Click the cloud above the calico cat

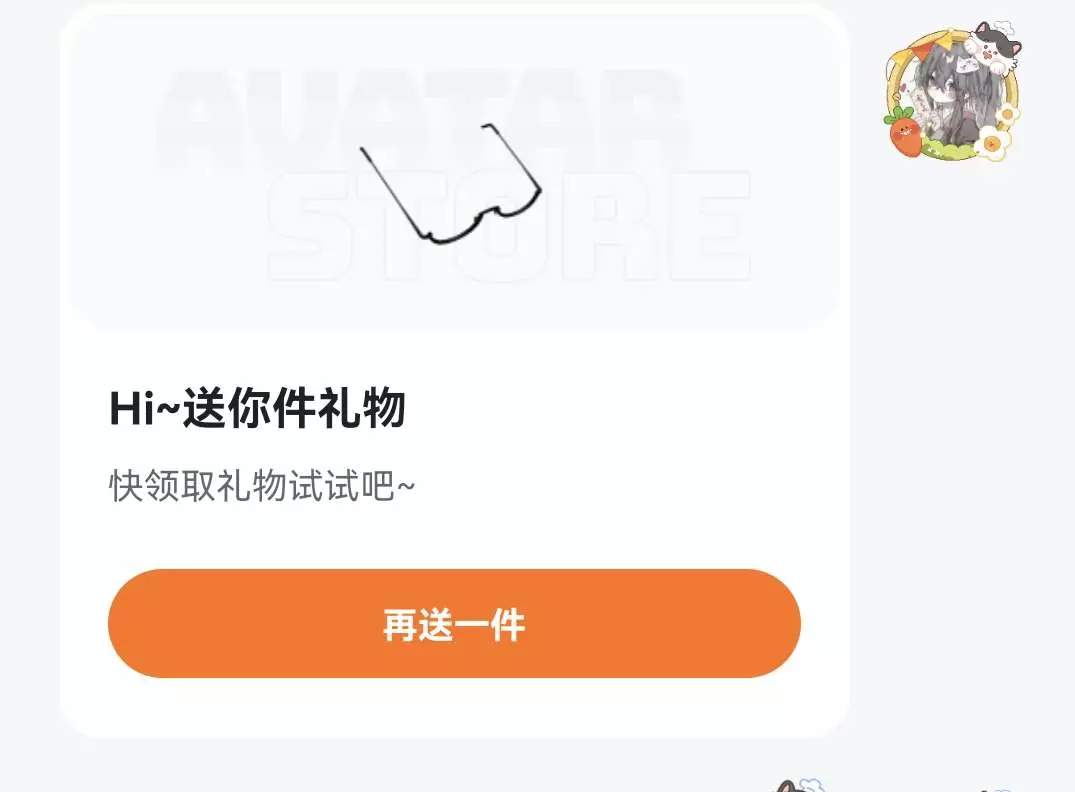pos(1003,26)
